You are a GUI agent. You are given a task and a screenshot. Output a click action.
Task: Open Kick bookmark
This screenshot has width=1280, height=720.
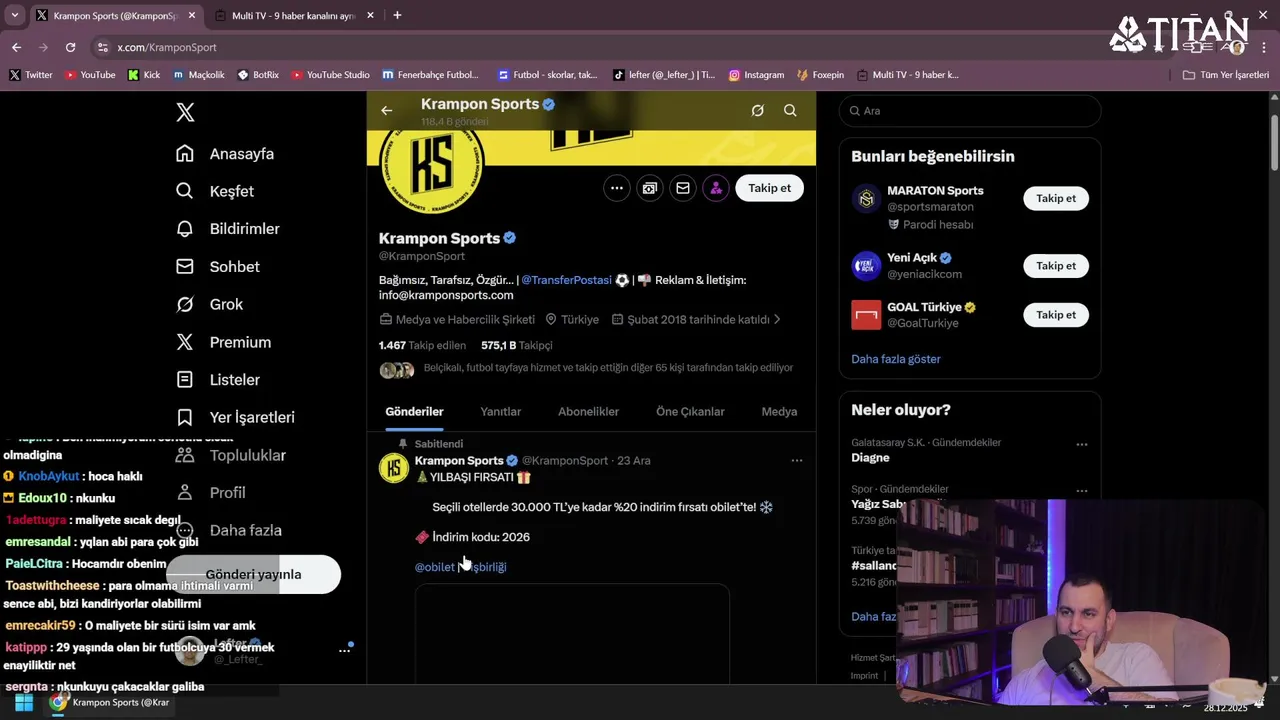[144, 75]
